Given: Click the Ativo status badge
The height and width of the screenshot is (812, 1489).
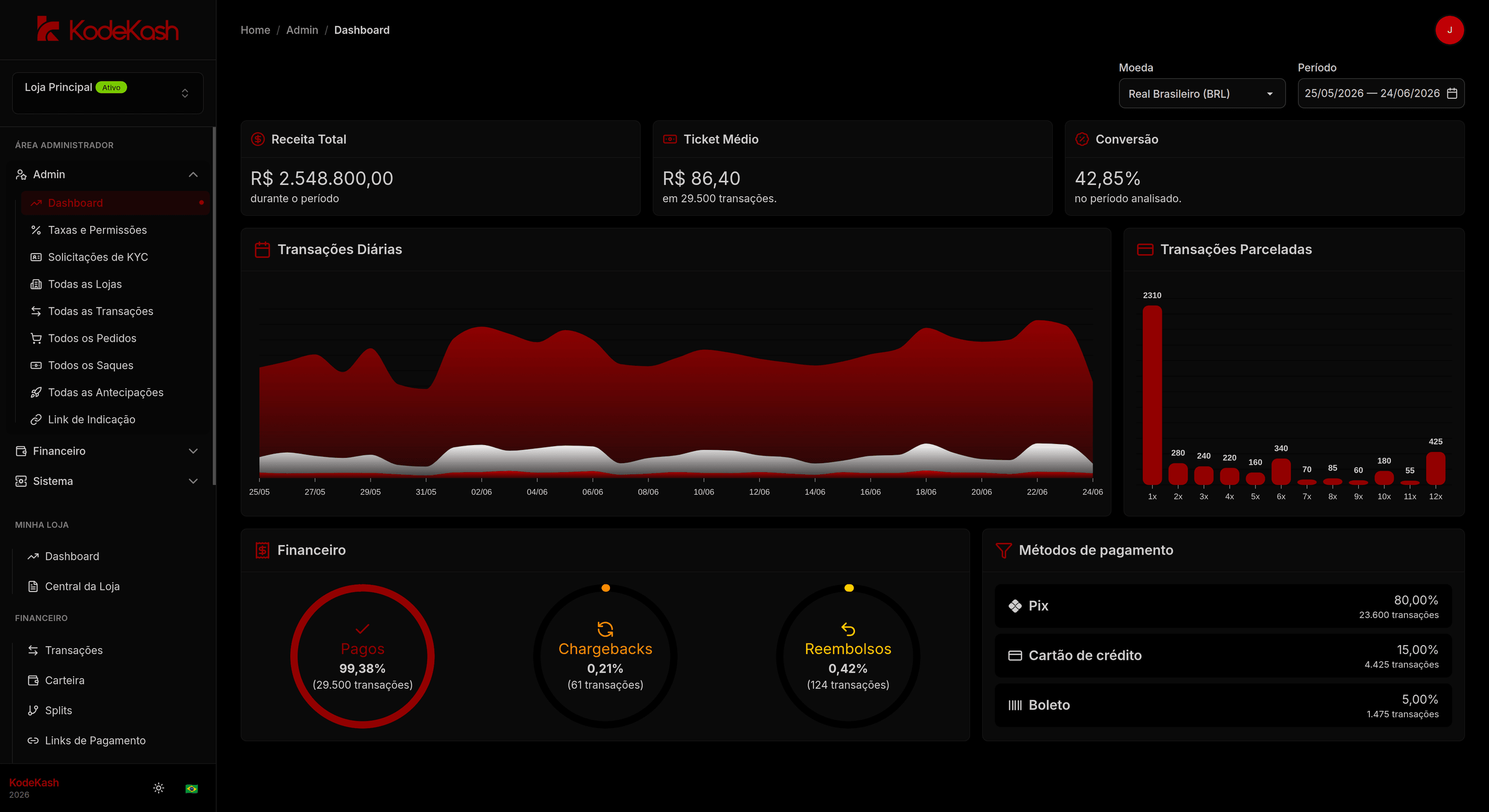Looking at the screenshot, I should point(111,87).
